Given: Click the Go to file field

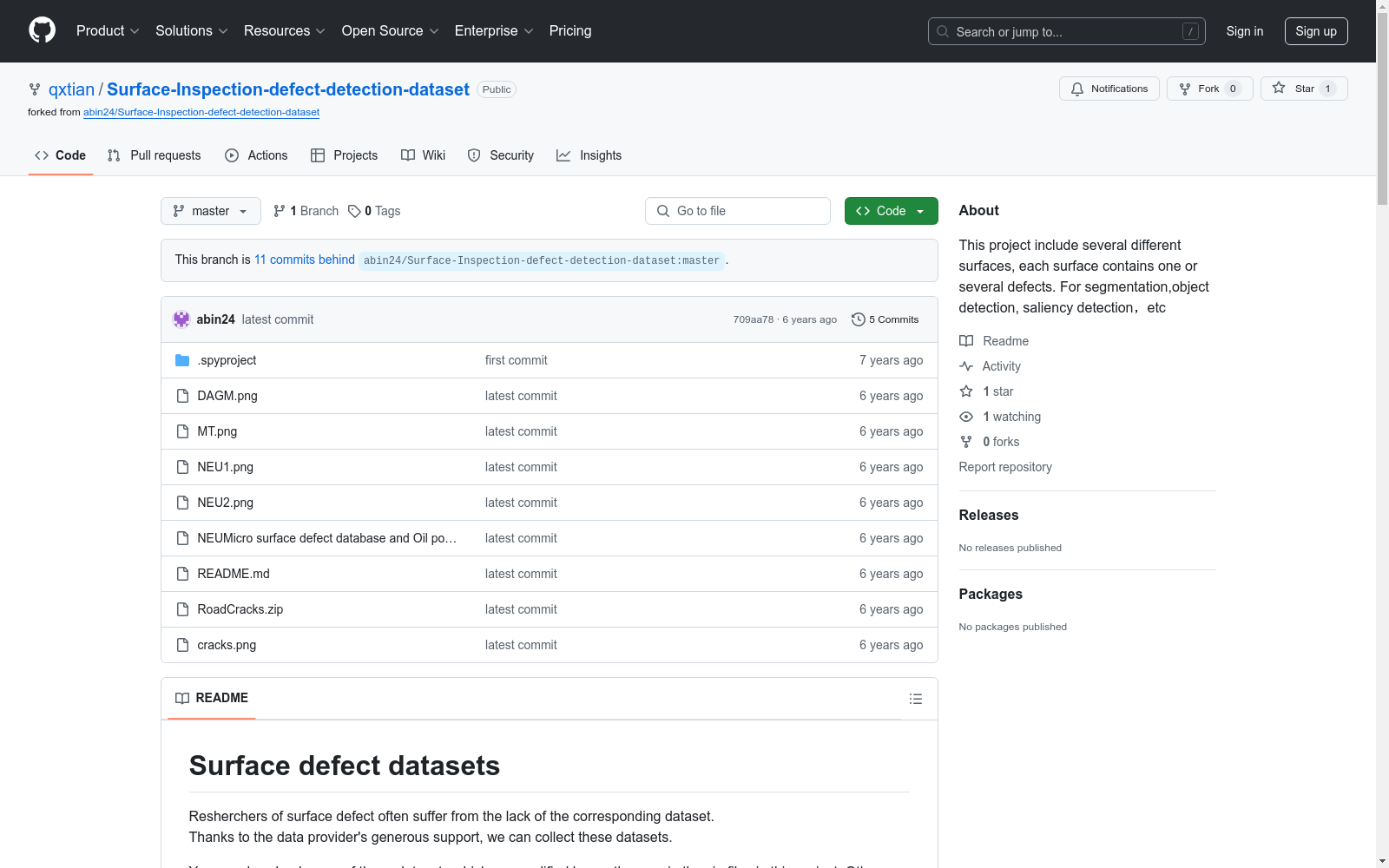Looking at the screenshot, I should (x=738, y=211).
